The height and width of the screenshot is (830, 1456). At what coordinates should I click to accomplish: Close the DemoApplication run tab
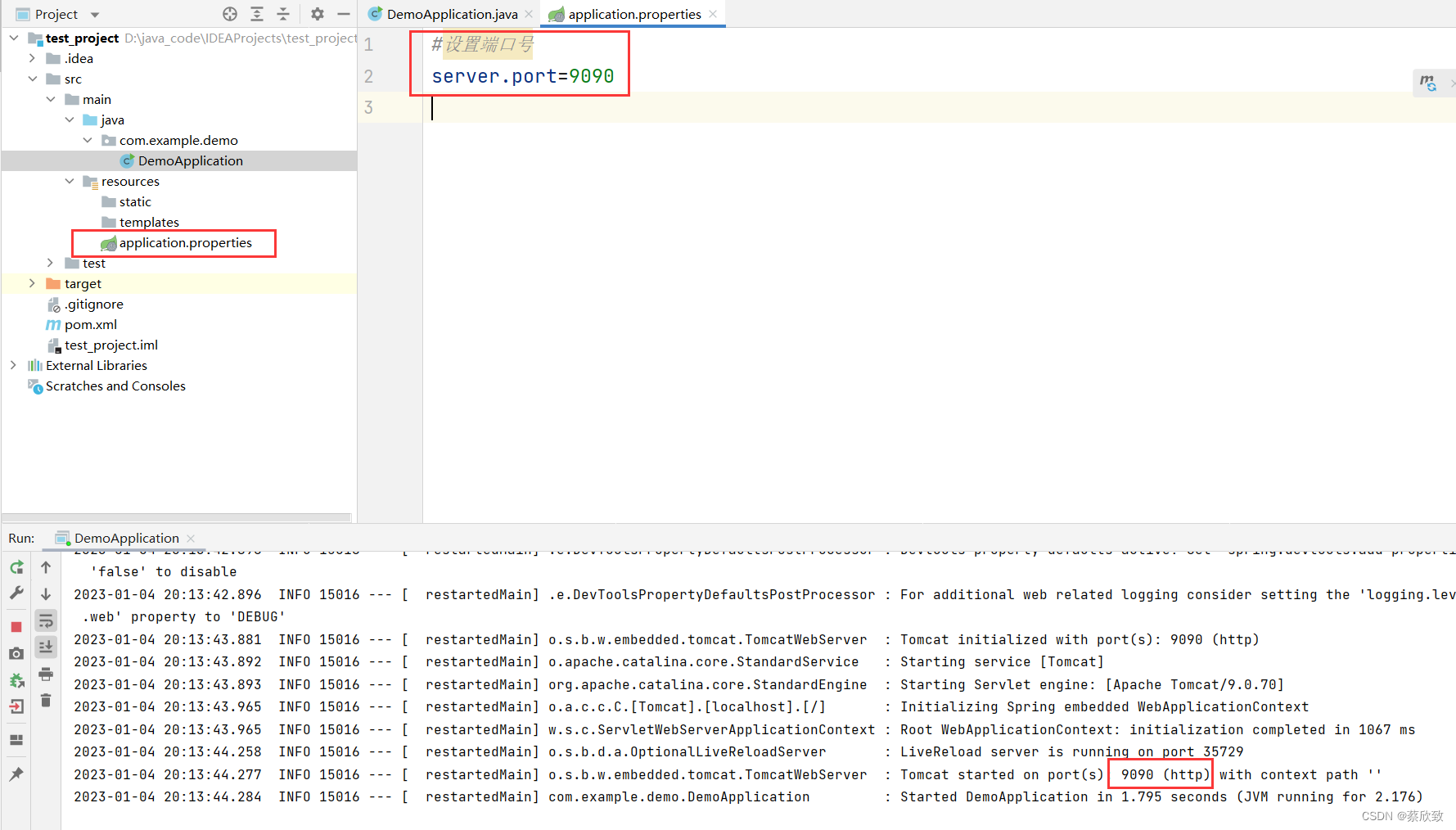coord(191,538)
